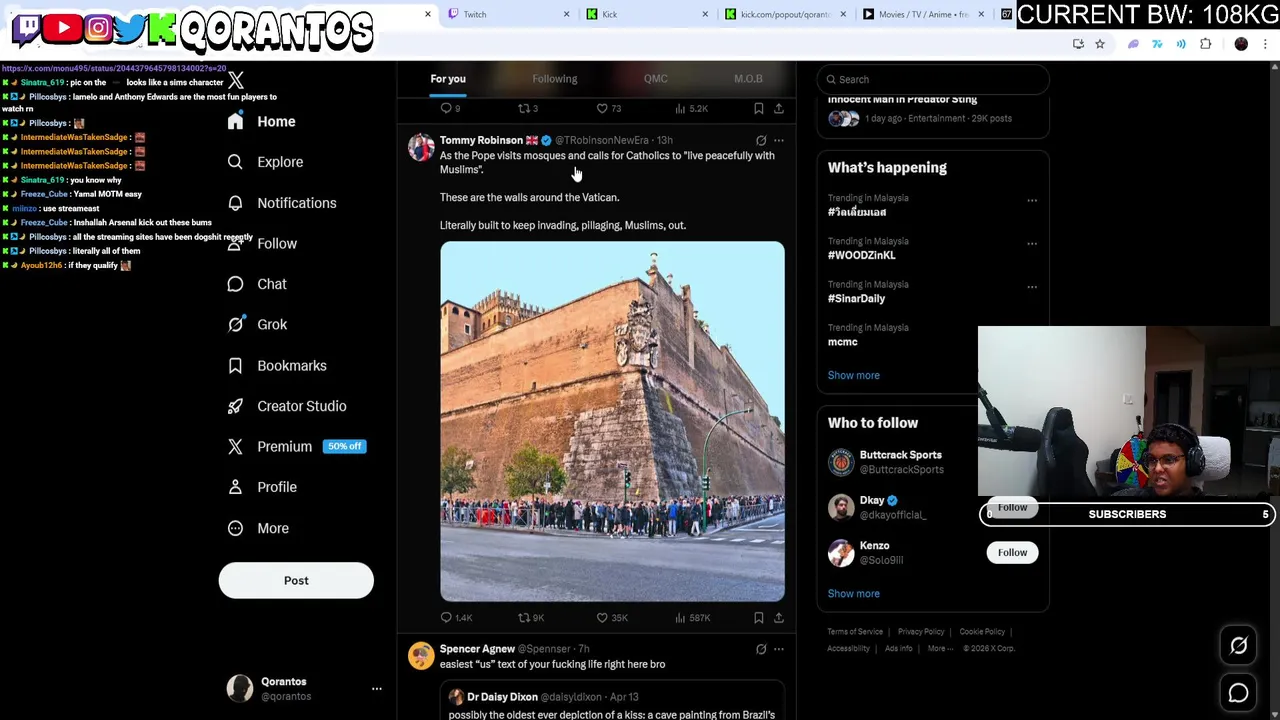Screen dimensions: 1280x720
Task: Open the Ads info footer link
Action: point(898,648)
